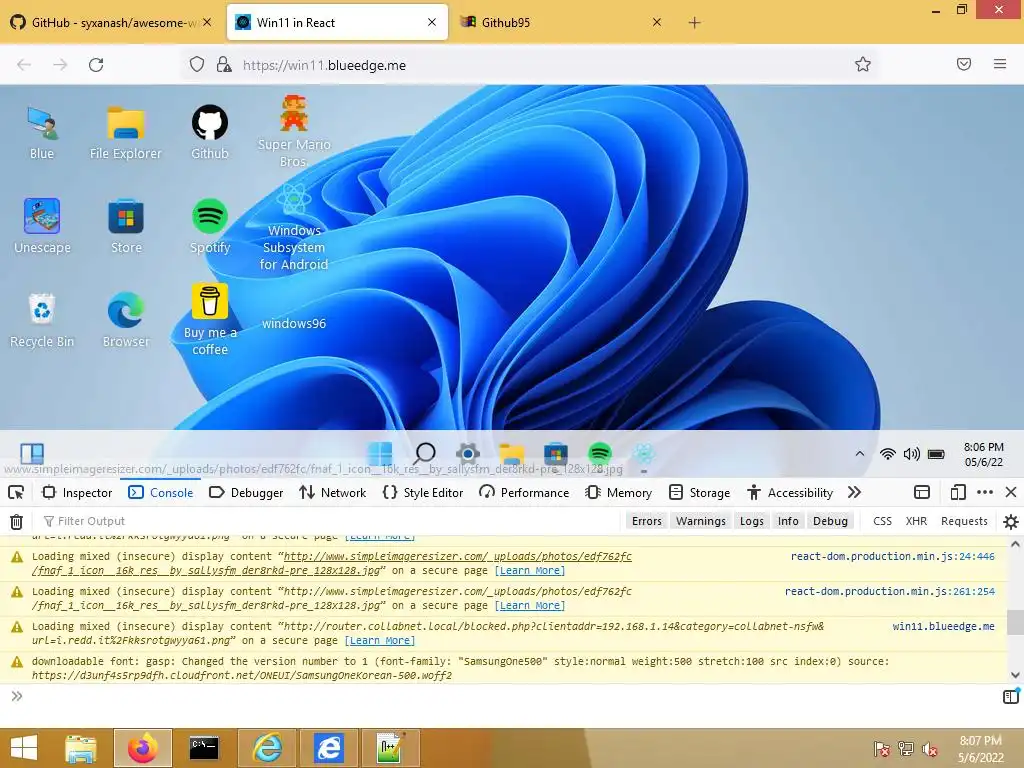The image size is (1024, 768).
Task: Open the Unescape desktop icon
Action: [x=42, y=227]
